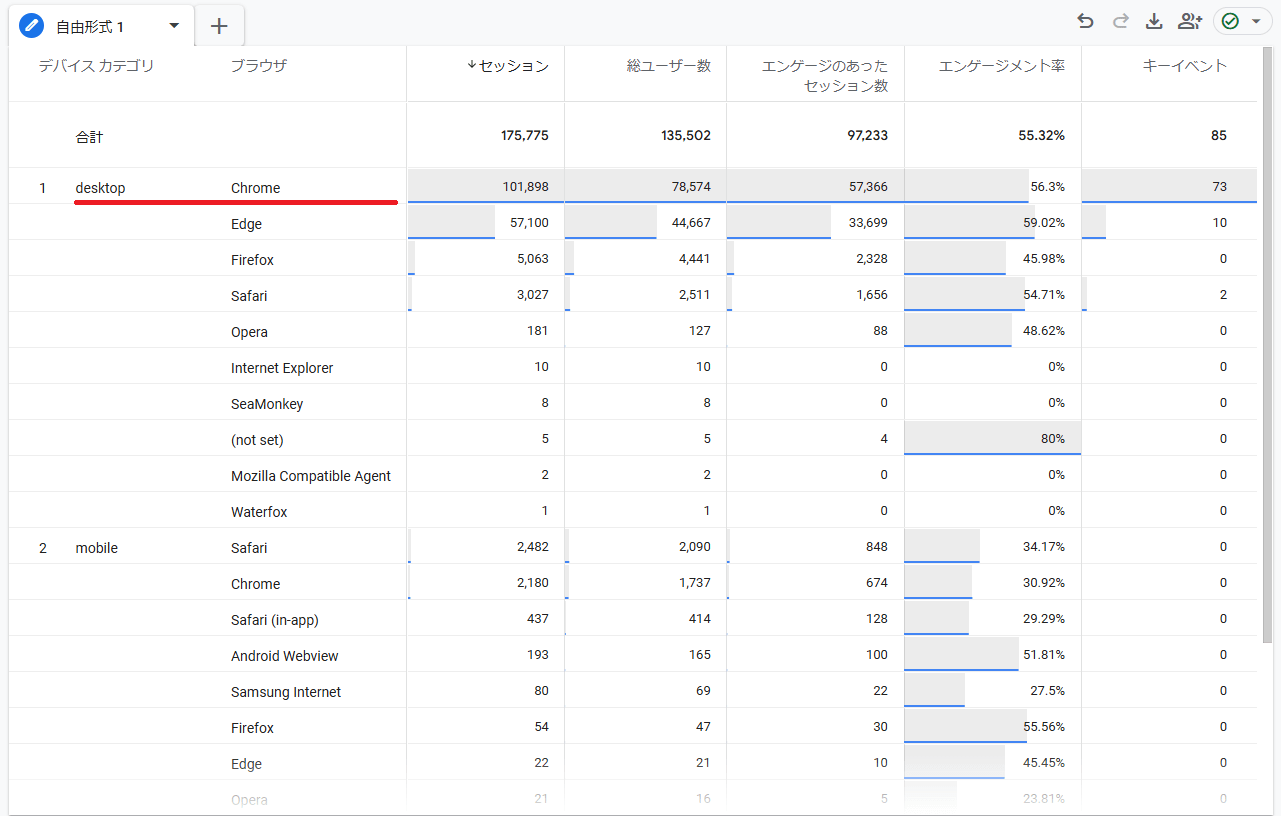Click the エンゲージメント率 column header

click(x=1001, y=66)
